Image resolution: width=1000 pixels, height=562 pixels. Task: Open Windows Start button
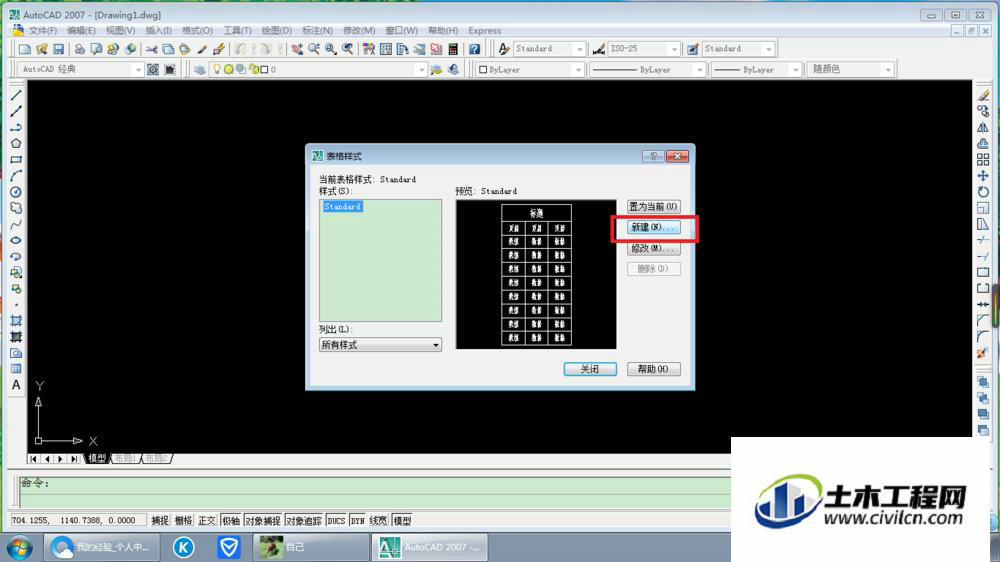pyautogui.click(x=19, y=547)
